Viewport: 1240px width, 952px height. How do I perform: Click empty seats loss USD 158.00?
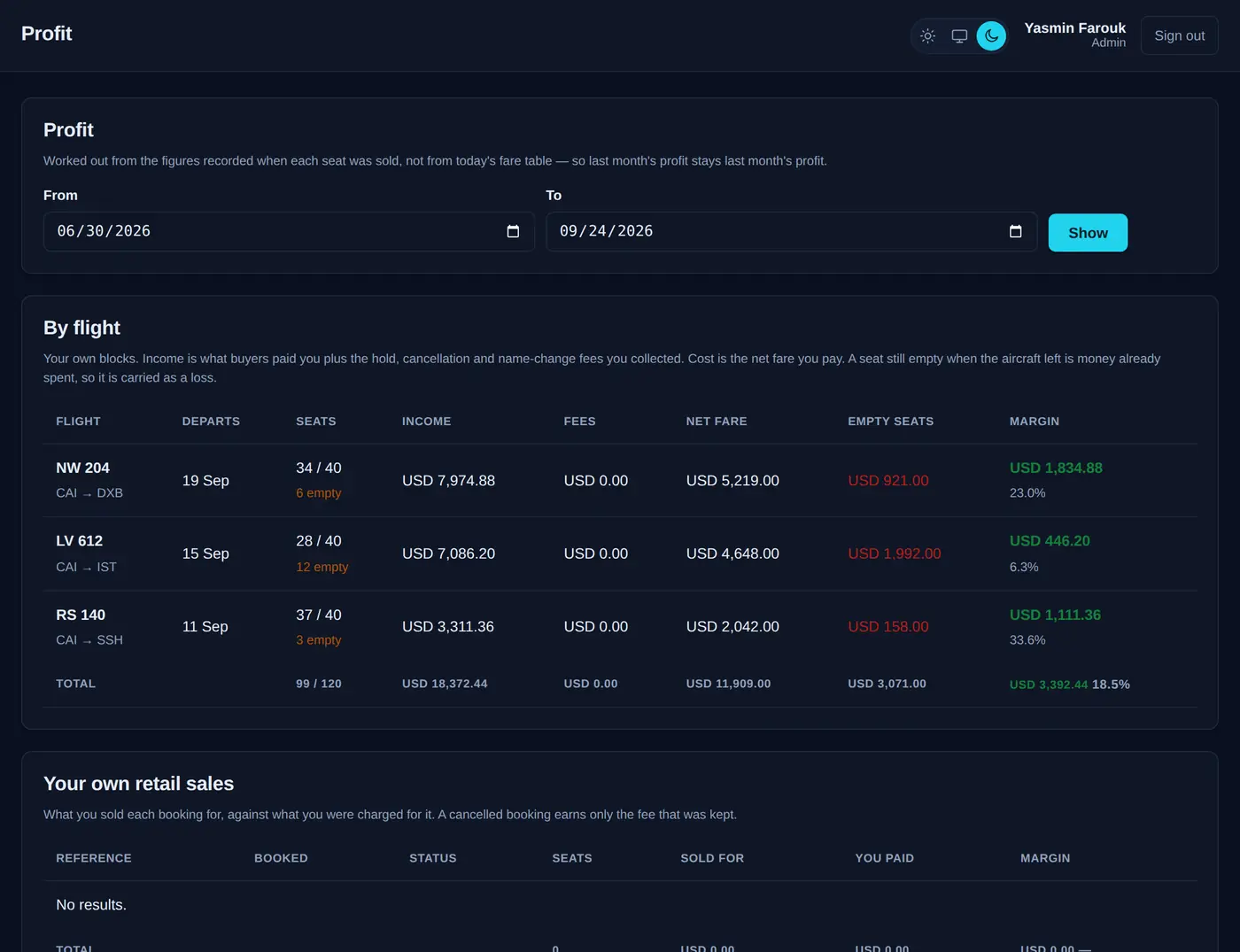[887, 627]
